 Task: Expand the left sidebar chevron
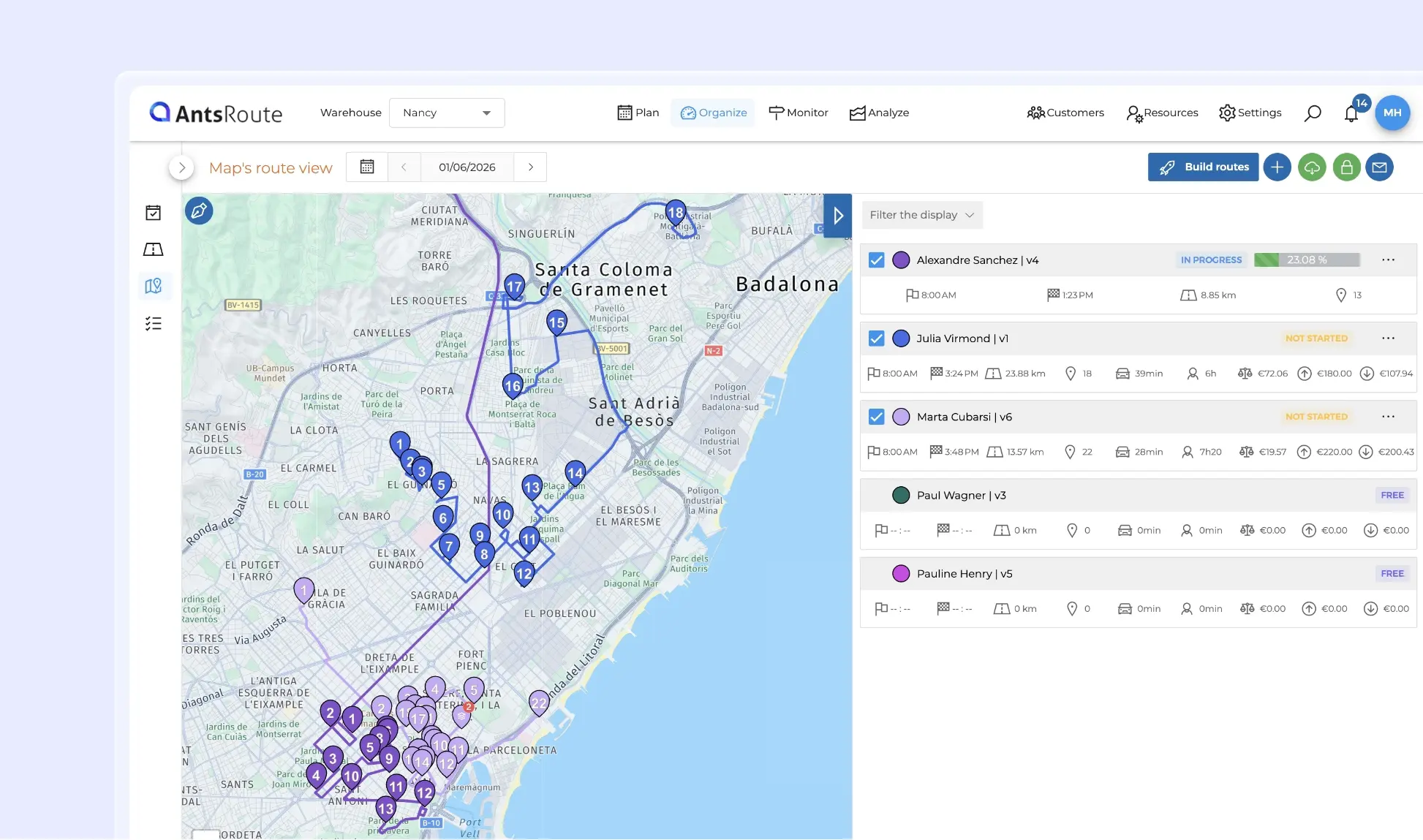[181, 167]
